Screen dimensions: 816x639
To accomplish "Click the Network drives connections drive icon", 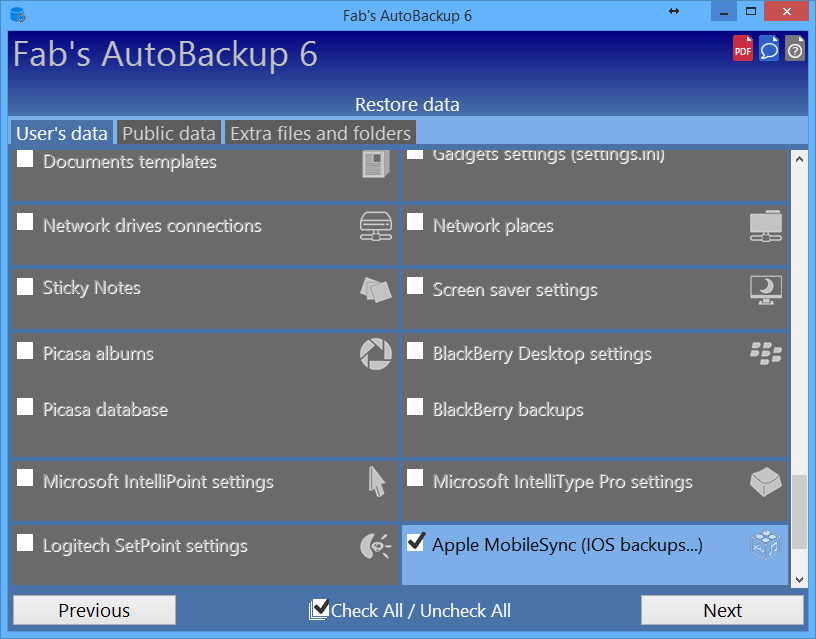I will point(376,226).
